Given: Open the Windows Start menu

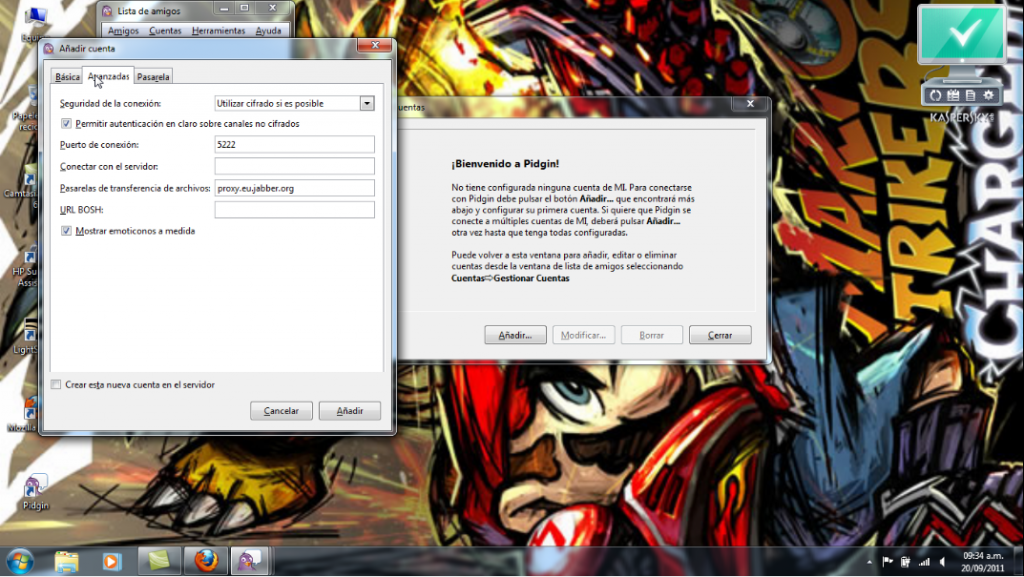Looking at the screenshot, I should tap(20, 561).
